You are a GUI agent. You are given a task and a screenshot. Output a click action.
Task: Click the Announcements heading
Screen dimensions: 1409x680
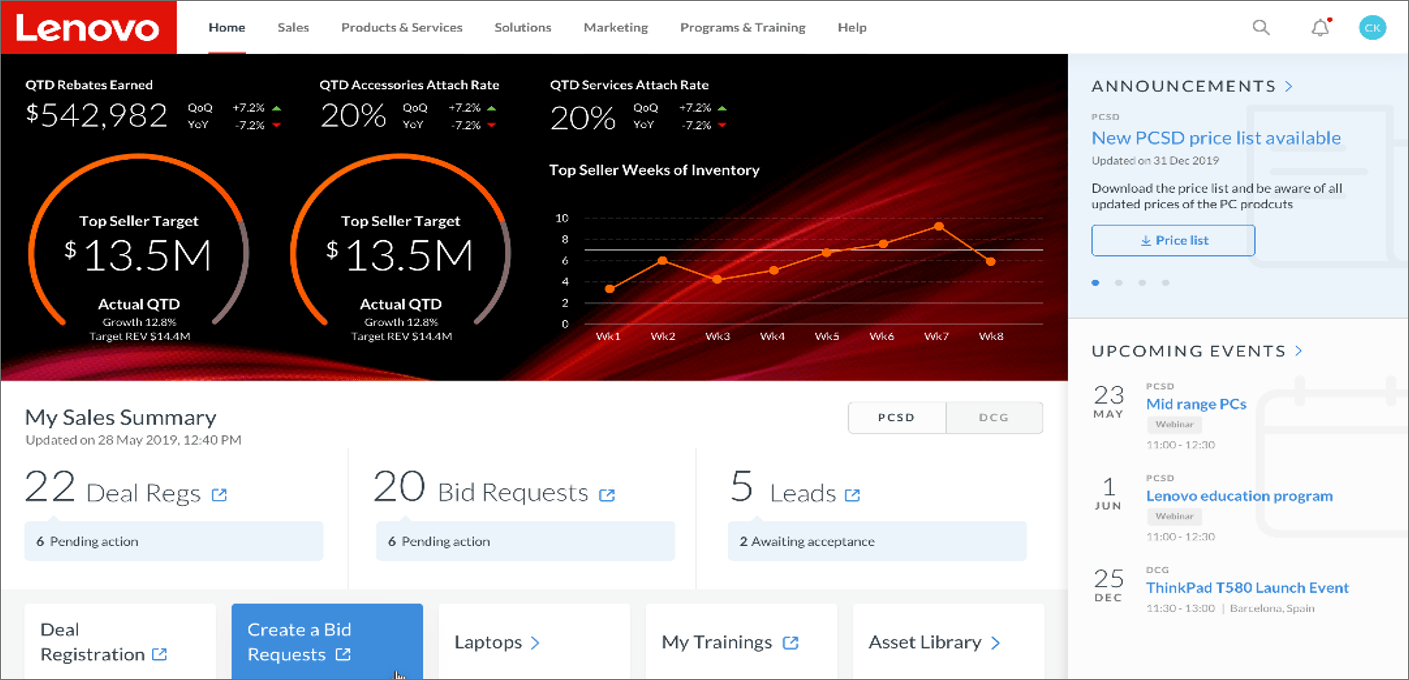click(1183, 86)
